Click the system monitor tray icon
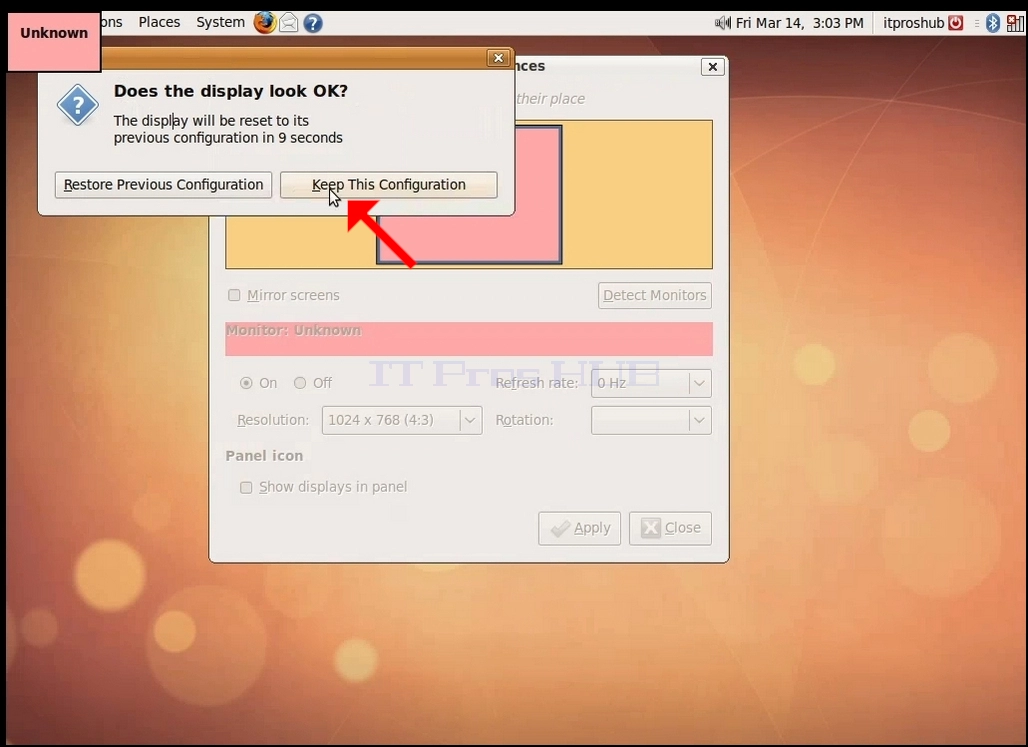Image resolution: width=1028 pixels, height=747 pixels. [x=1015, y=24]
